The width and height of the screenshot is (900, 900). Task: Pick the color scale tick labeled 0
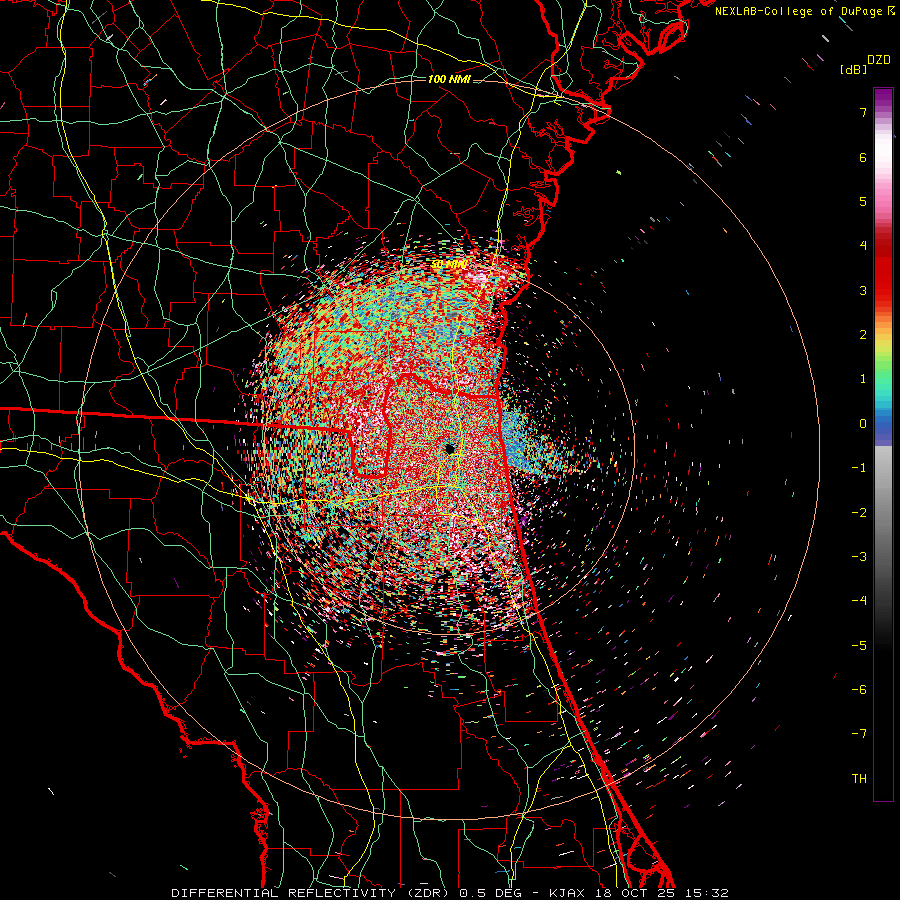tap(863, 424)
